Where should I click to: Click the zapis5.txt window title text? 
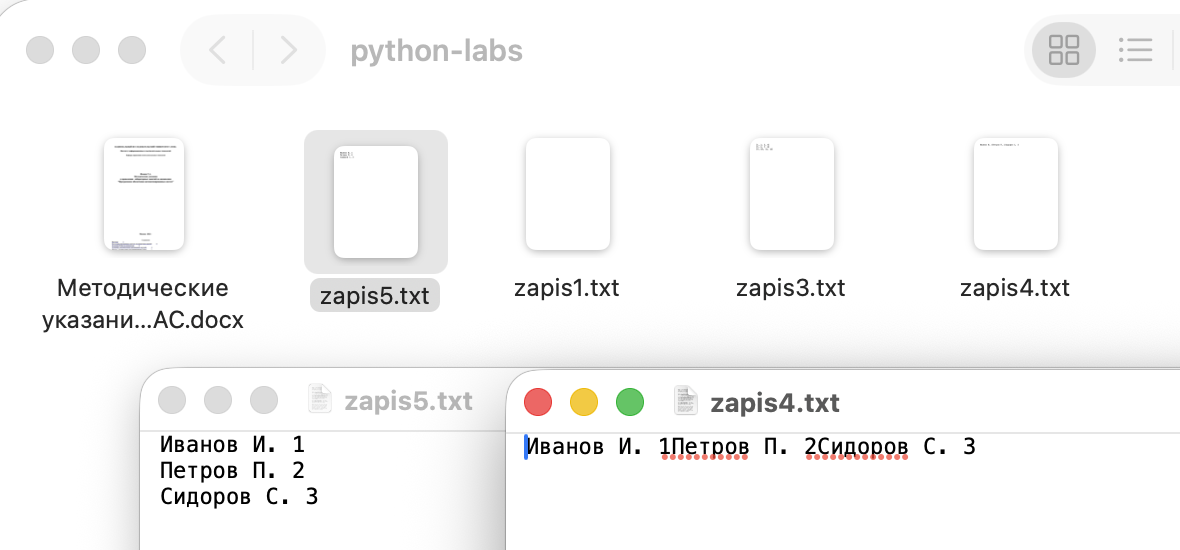click(408, 401)
